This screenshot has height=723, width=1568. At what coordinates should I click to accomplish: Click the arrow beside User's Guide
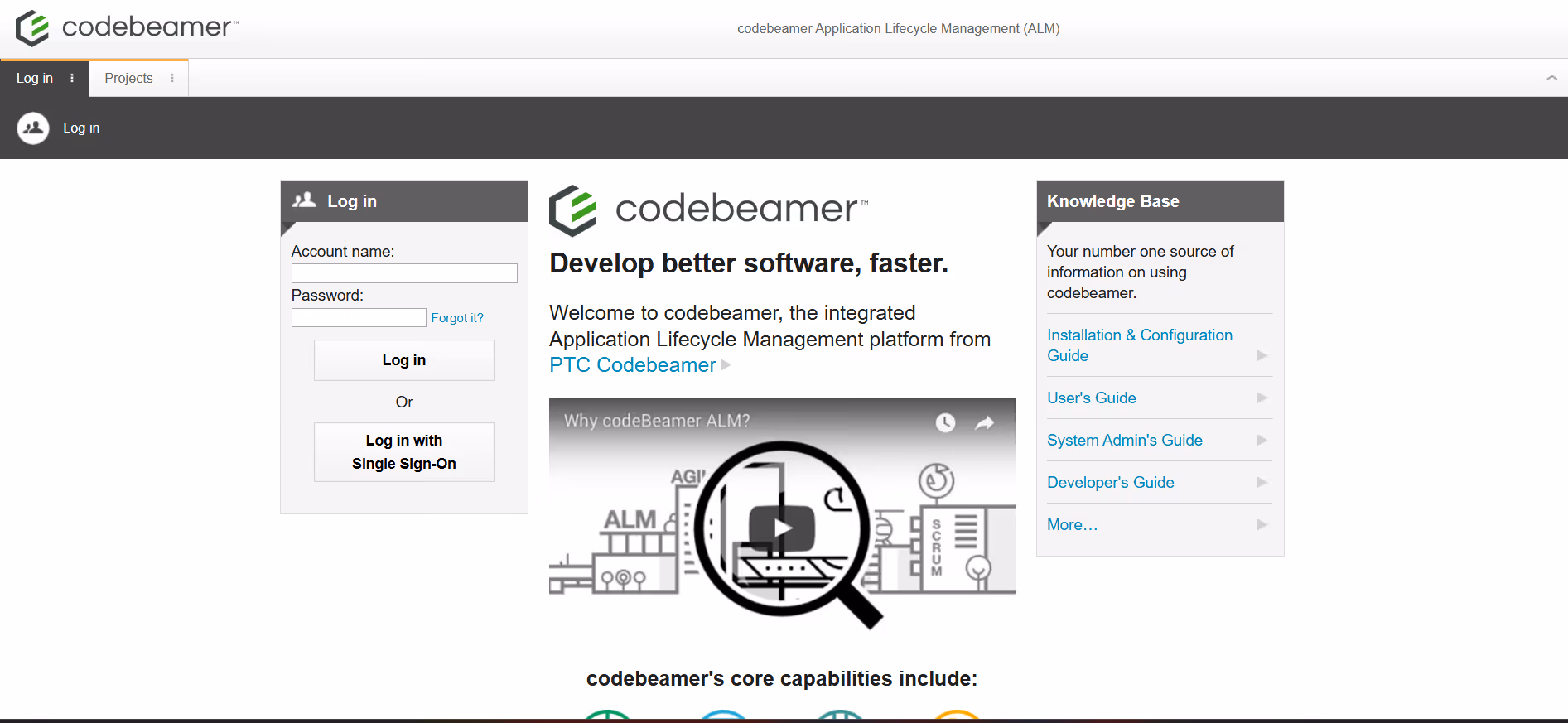tap(1262, 398)
